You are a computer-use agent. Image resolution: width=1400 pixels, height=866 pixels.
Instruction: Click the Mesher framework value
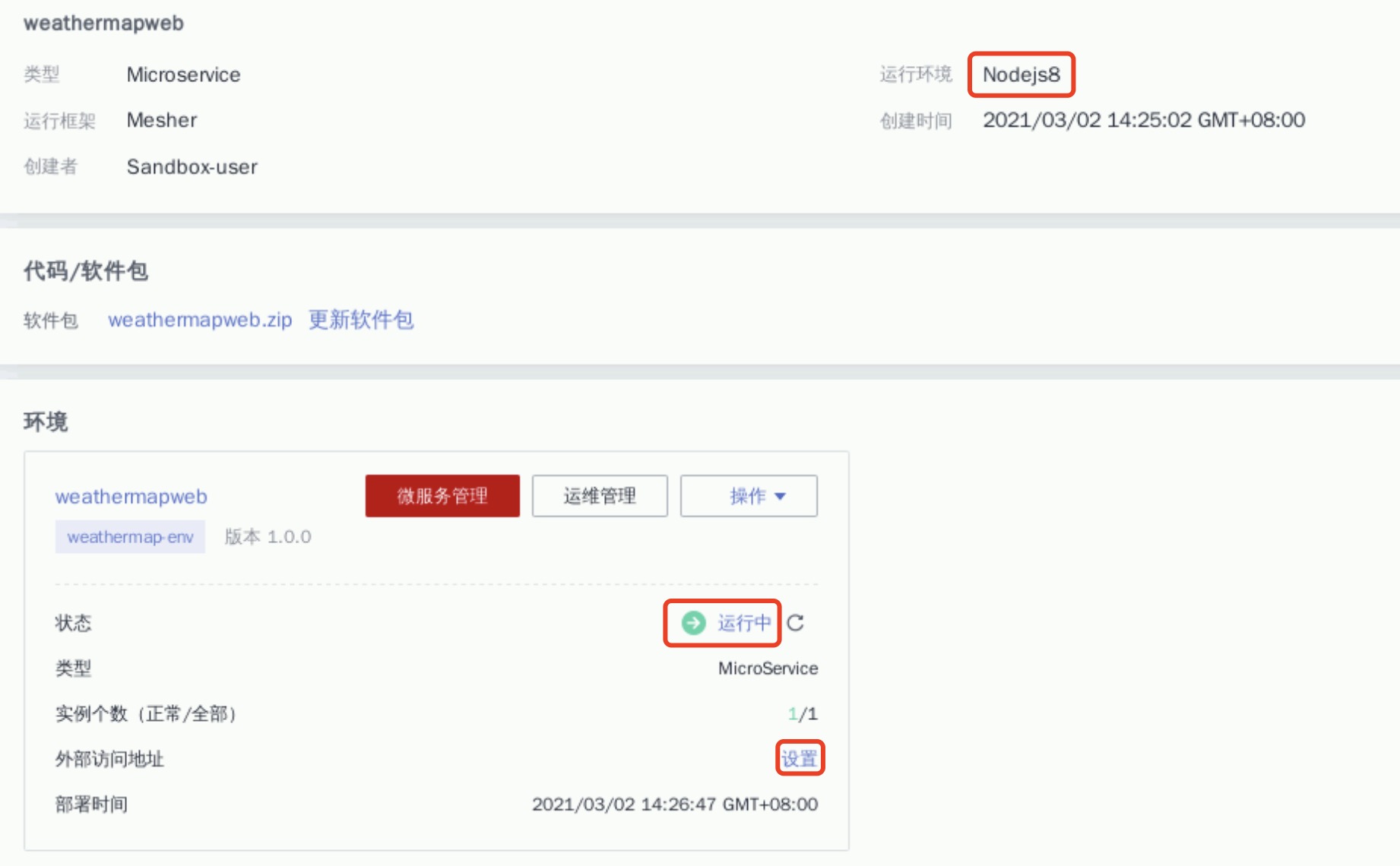tap(161, 120)
